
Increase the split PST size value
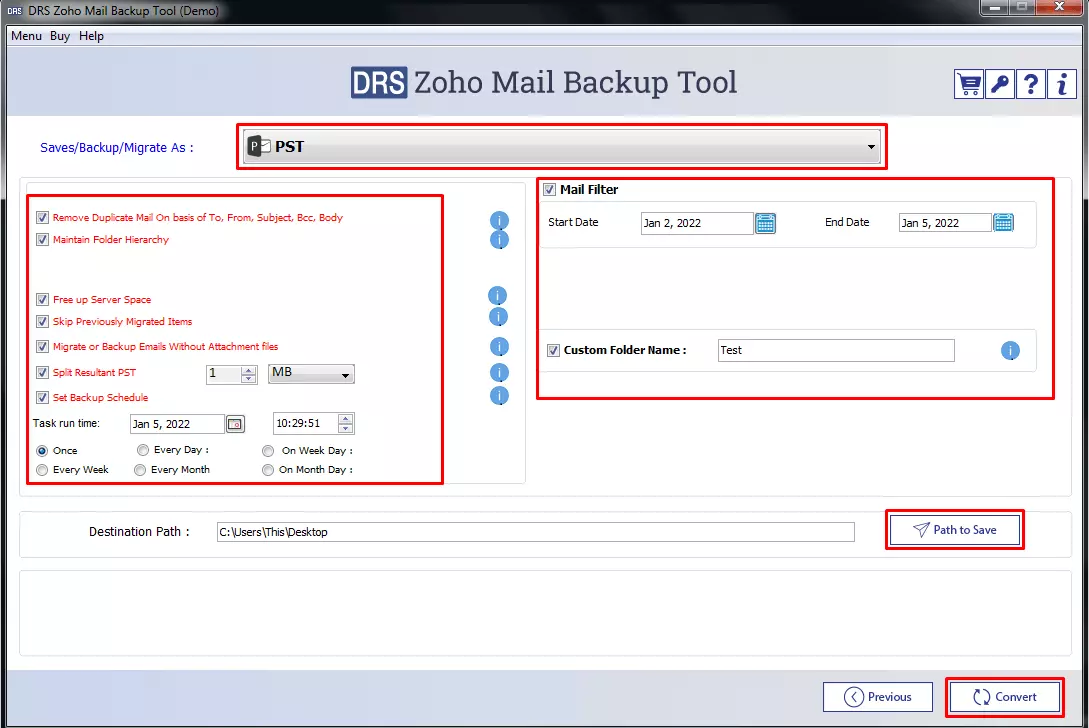point(249,370)
